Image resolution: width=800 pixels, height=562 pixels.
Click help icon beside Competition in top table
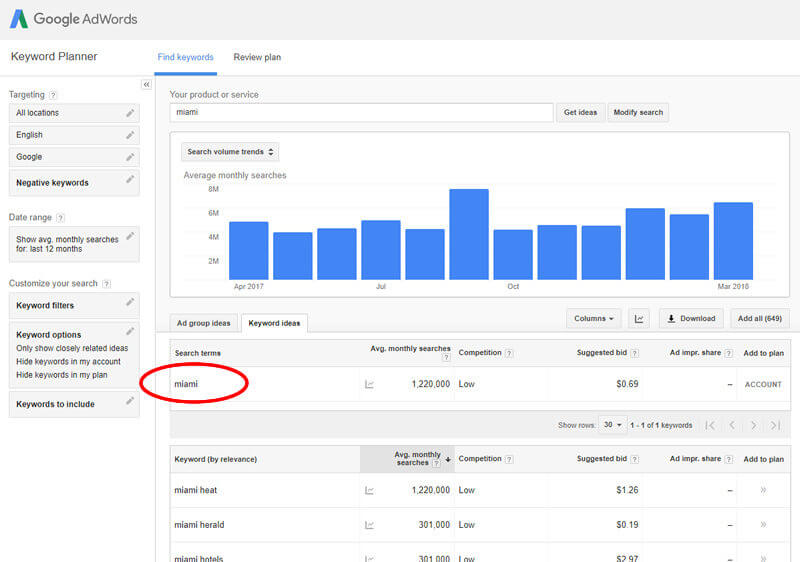click(x=509, y=353)
